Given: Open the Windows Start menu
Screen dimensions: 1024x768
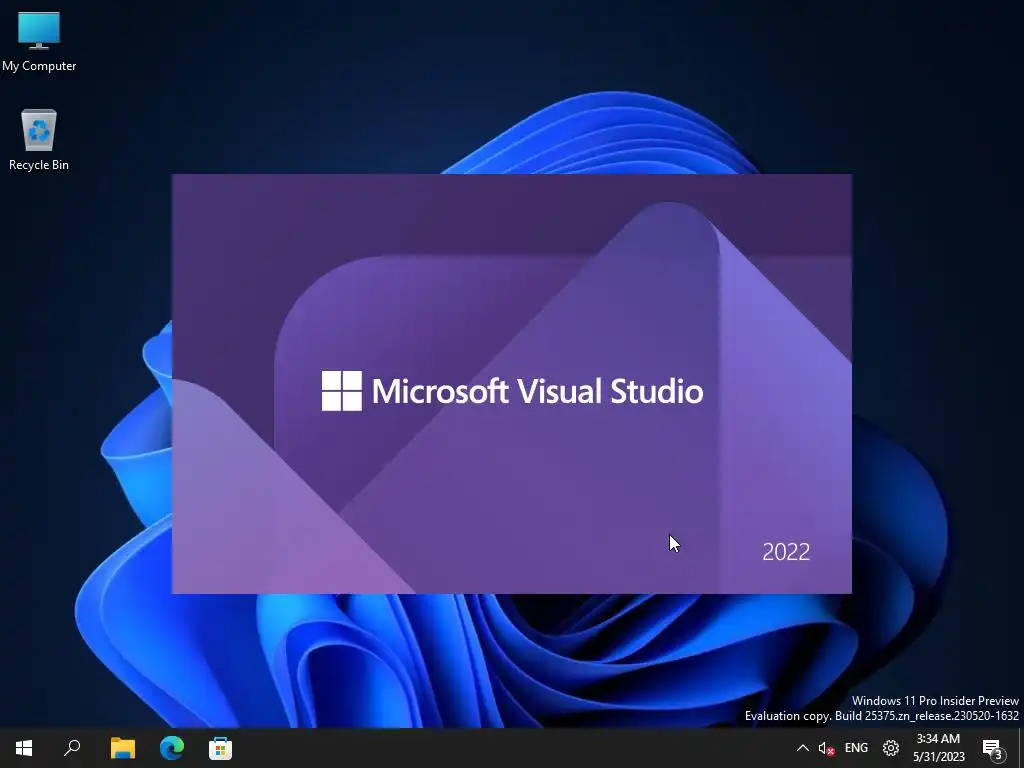Looking at the screenshot, I should point(24,748).
